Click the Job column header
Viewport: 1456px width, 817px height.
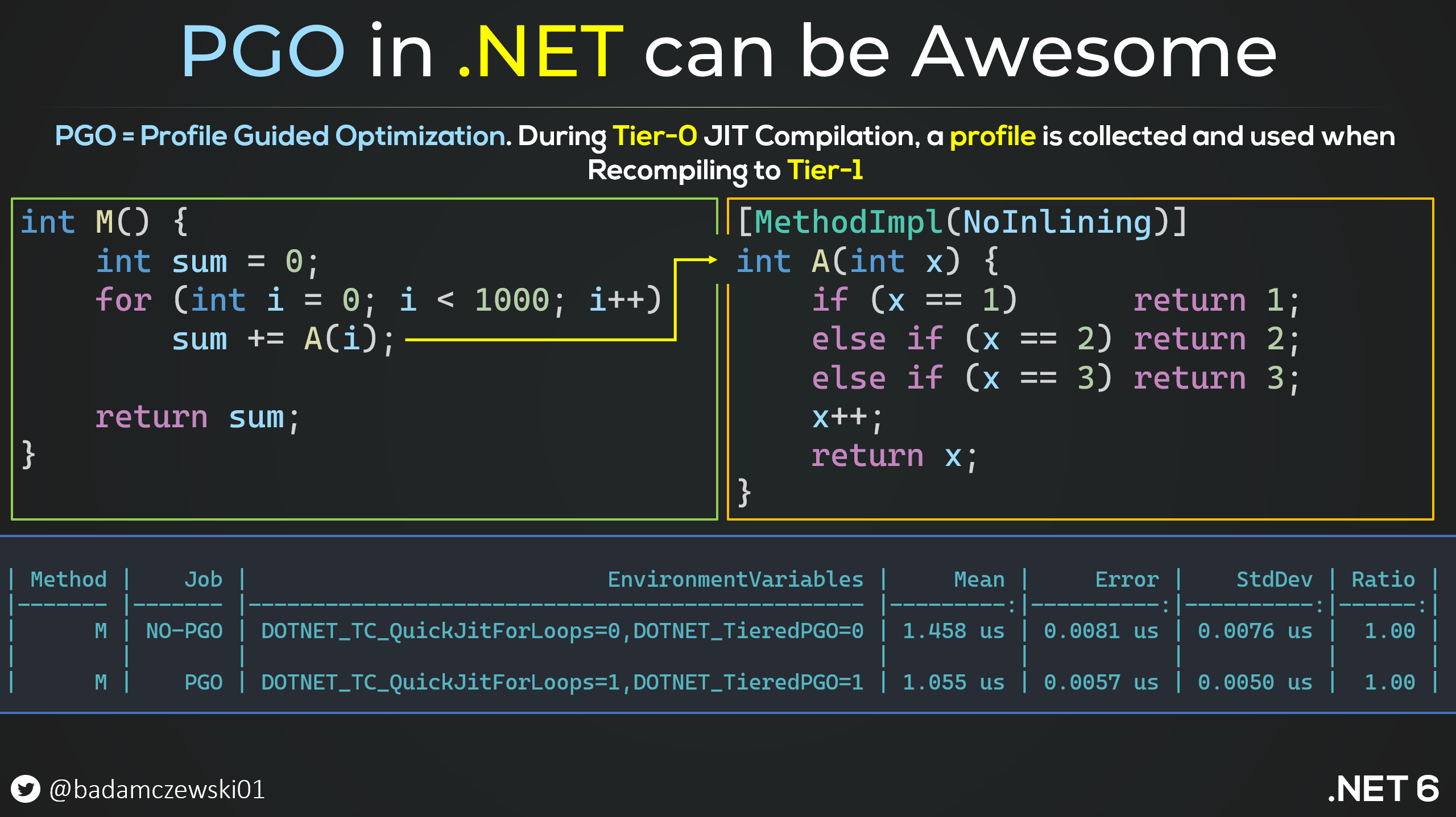[x=203, y=579]
